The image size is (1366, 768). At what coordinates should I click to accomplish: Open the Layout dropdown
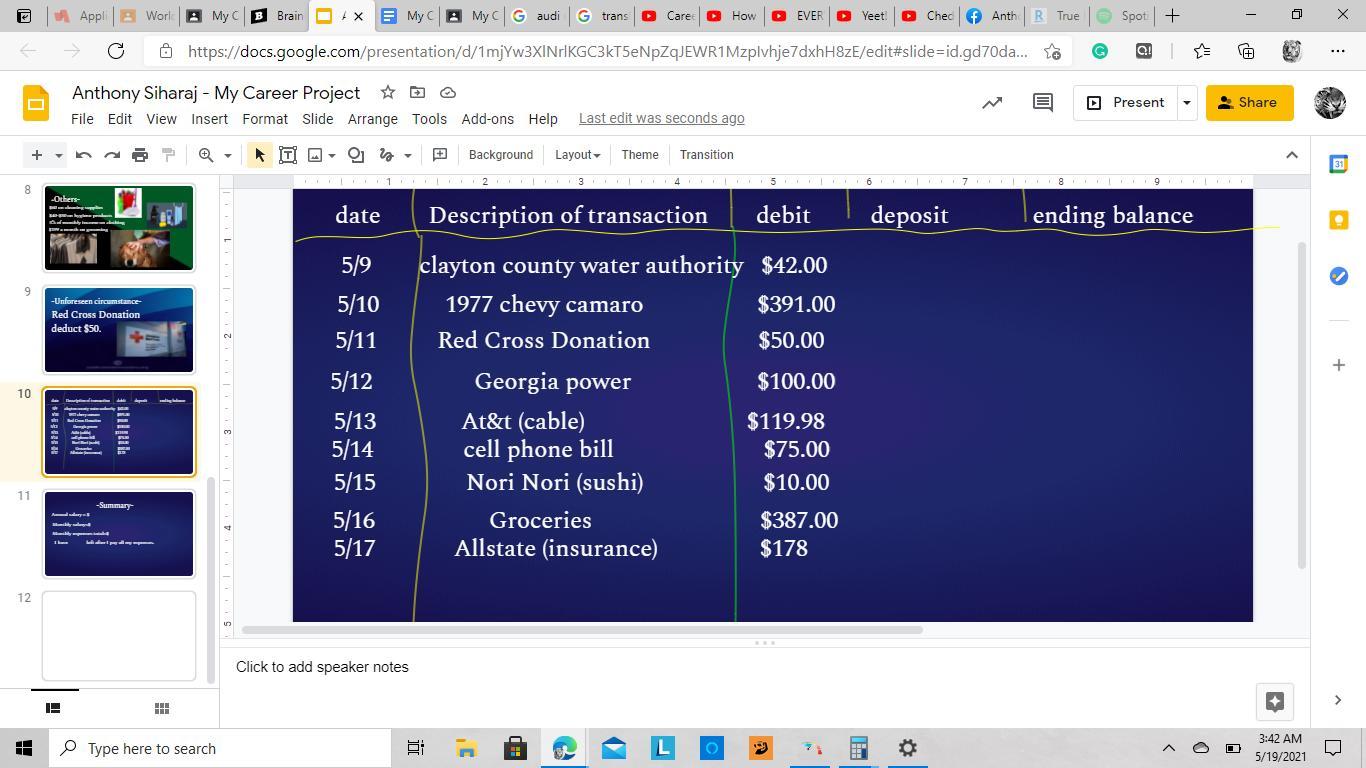(577, 155)
